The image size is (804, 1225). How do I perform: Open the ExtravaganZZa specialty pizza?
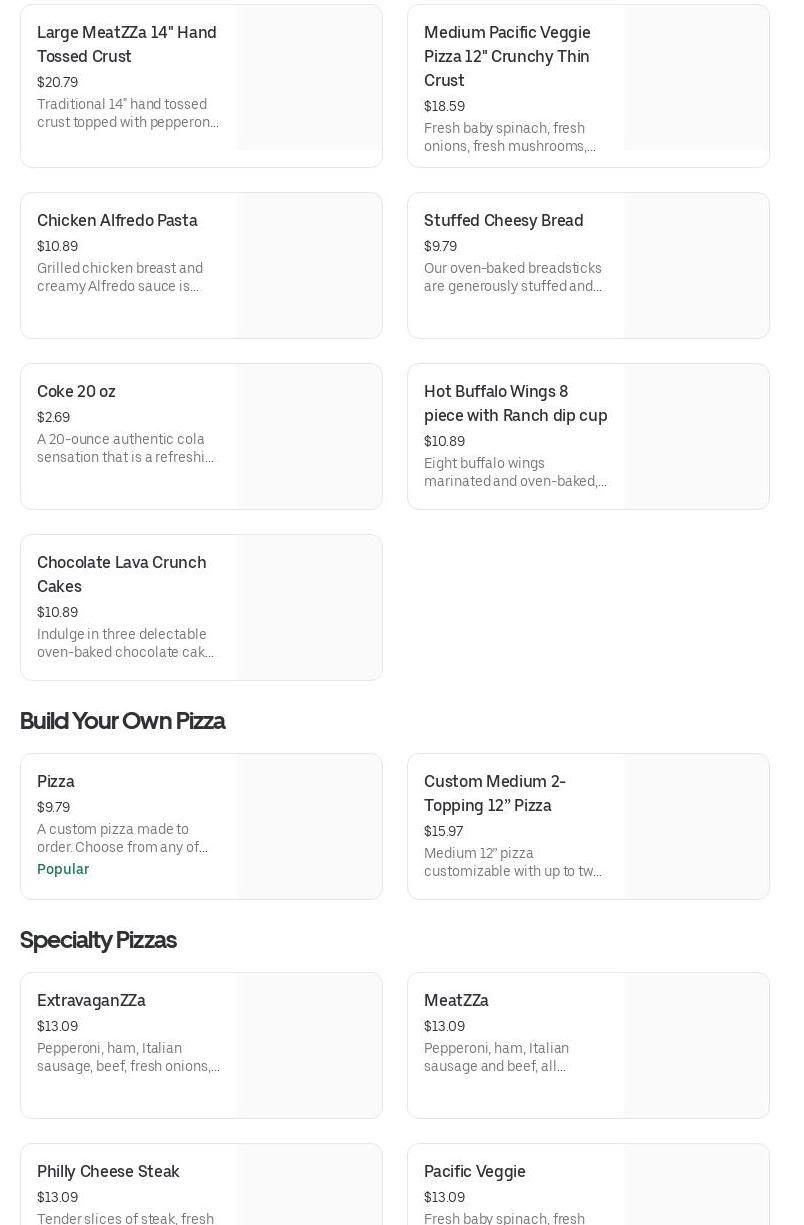91,1000
